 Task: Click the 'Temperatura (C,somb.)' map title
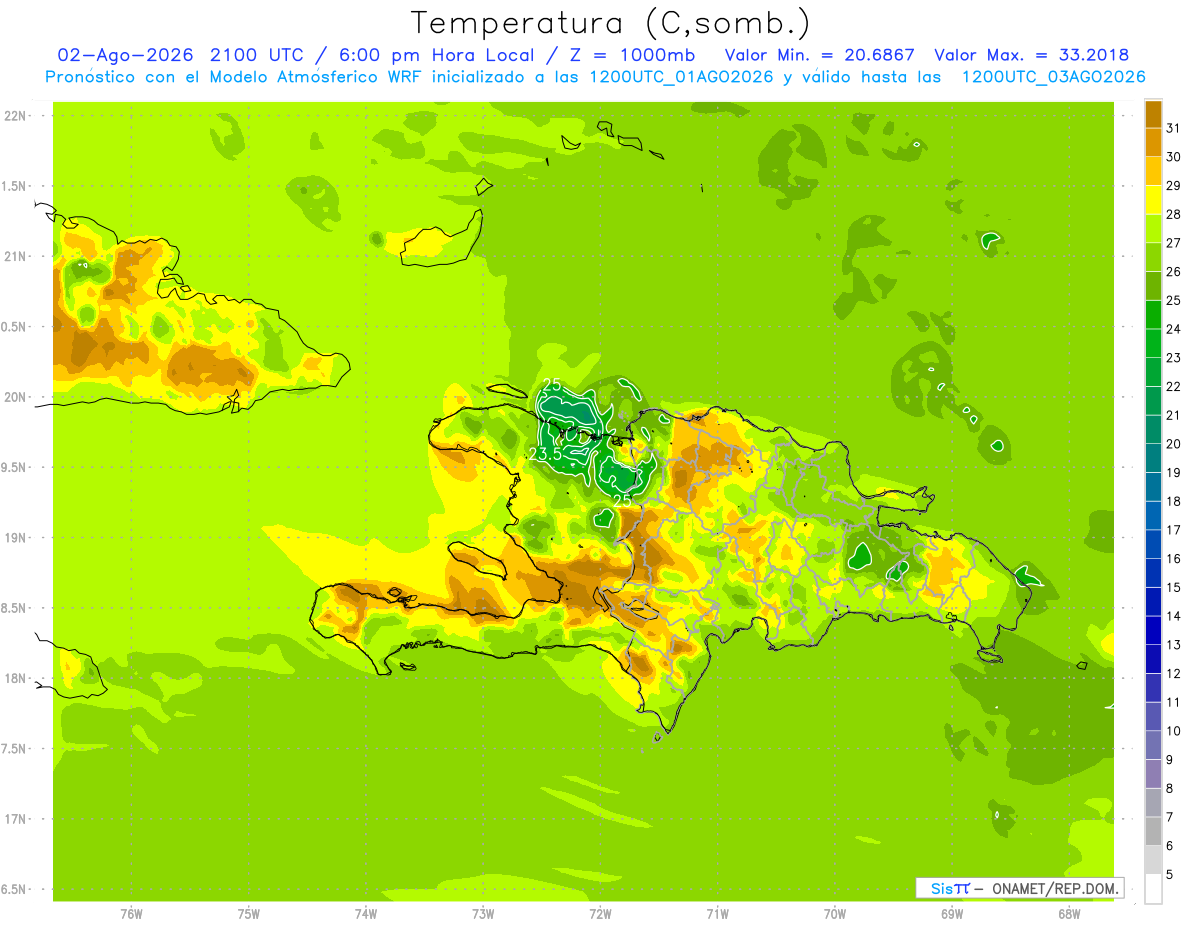pyautogui.click(x=611, y=22)
